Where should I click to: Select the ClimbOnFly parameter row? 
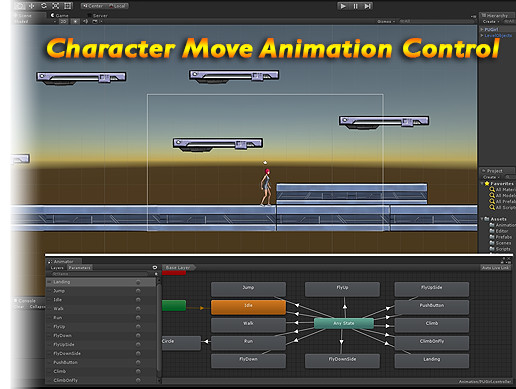coord(101,380)
